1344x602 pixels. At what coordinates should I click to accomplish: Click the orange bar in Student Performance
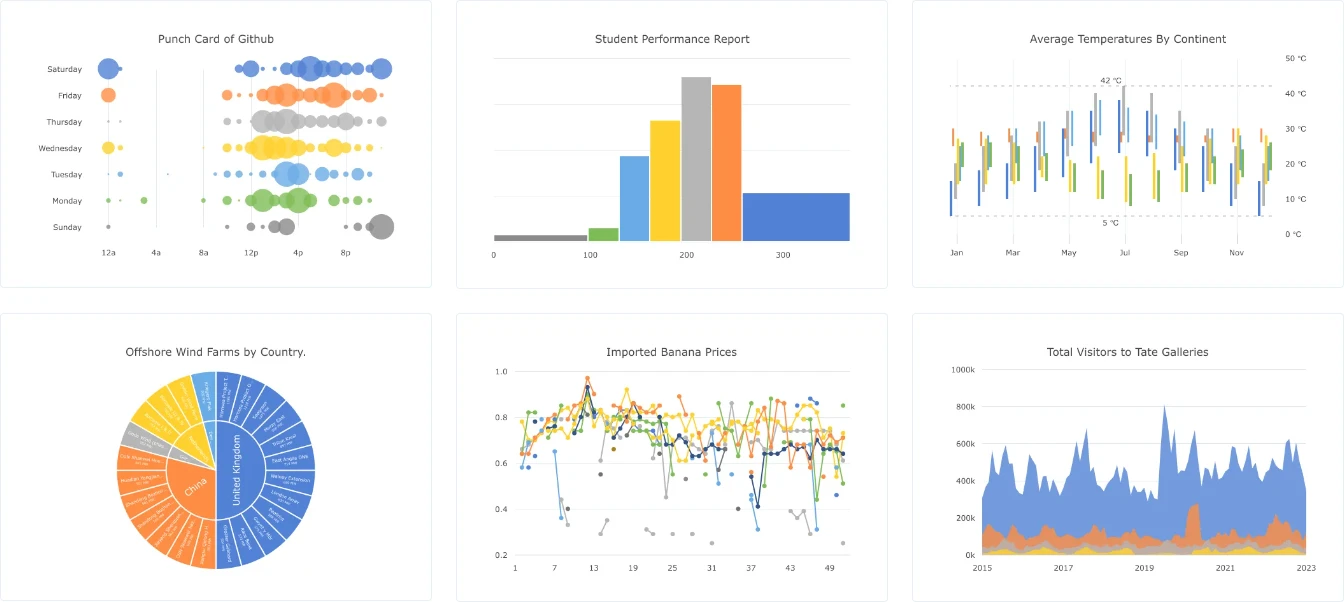point(727,163)
